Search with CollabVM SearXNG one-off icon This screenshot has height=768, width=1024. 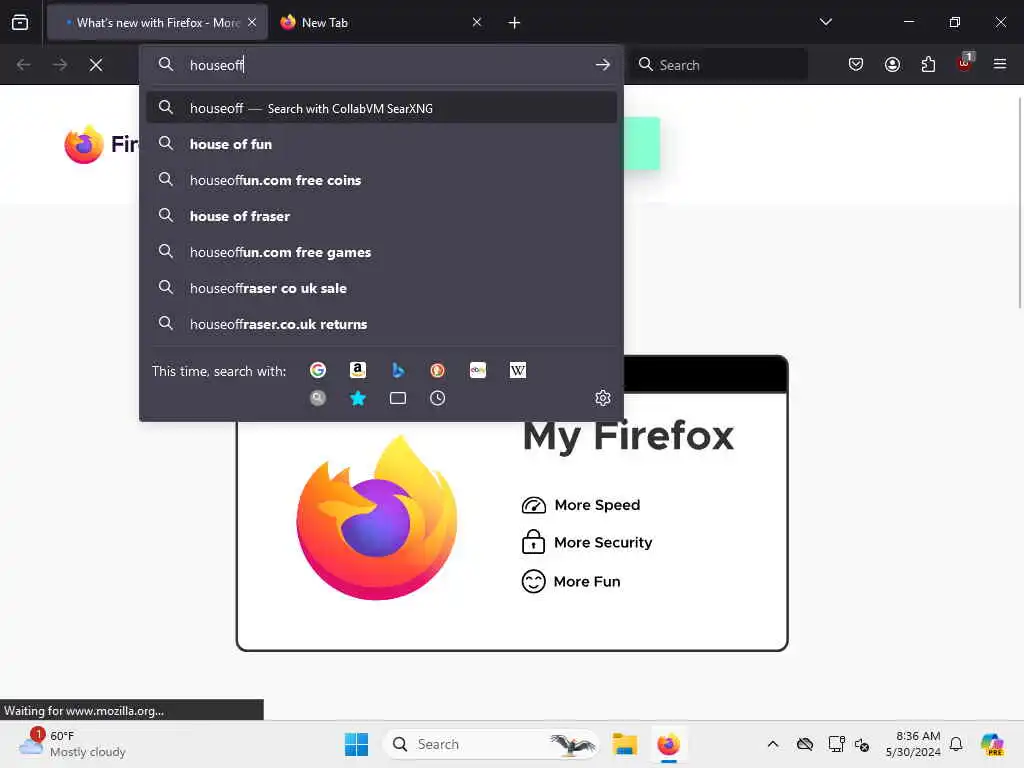point(318,398)
